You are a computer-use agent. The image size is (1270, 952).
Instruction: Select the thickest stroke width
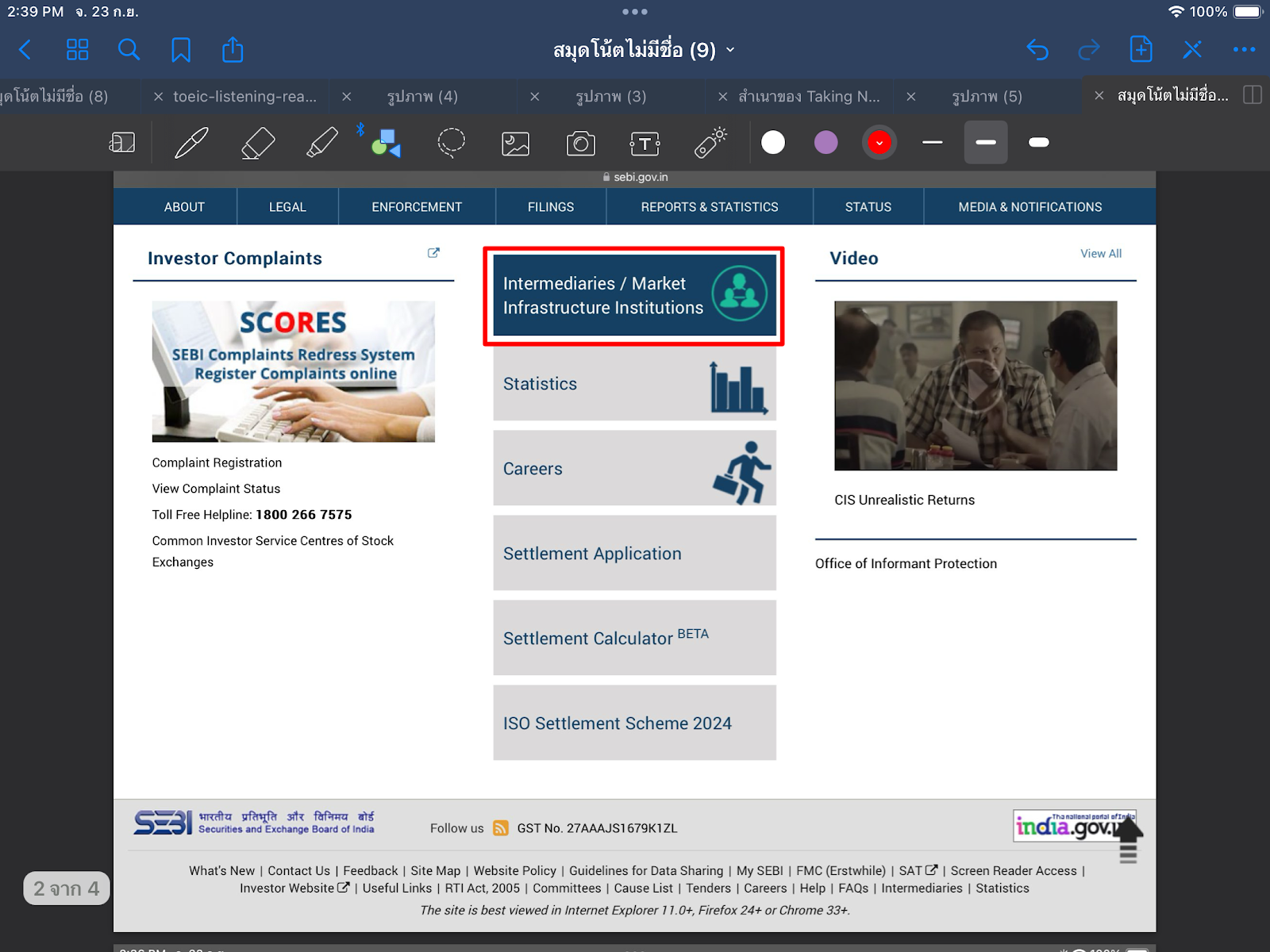point(1038,143)
